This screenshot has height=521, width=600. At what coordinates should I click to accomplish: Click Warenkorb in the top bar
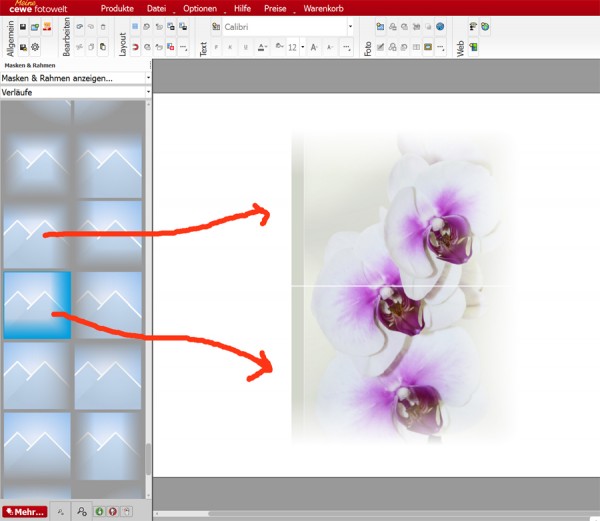323,8
